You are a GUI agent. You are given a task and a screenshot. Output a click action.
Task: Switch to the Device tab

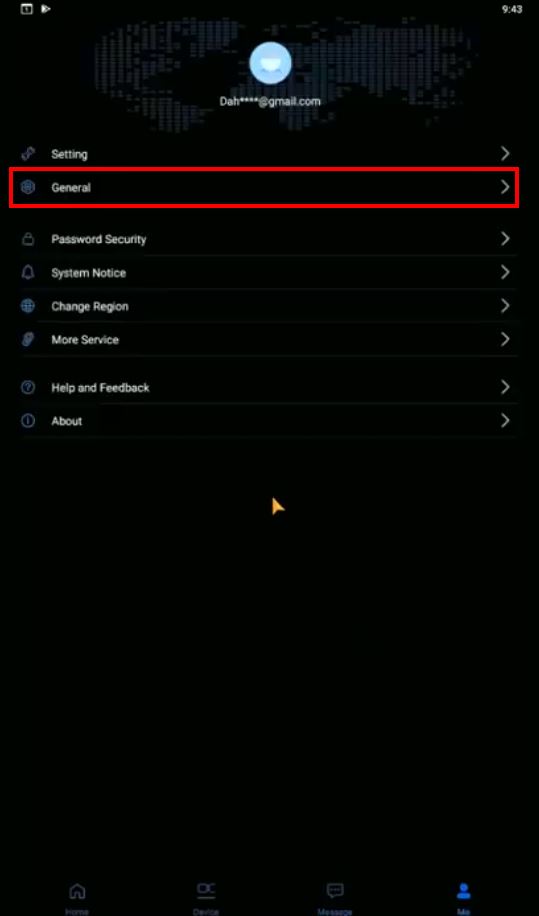[x=206, y=897]
